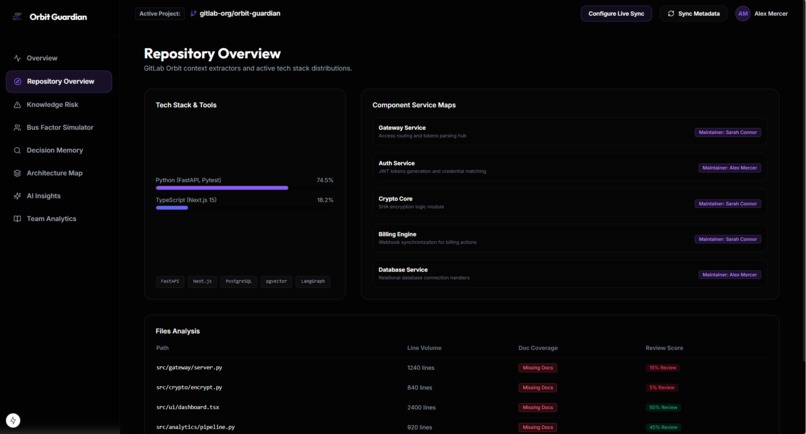Navigate to Team Analytics
Screen dimensions: 806x434
click(59, 219)
